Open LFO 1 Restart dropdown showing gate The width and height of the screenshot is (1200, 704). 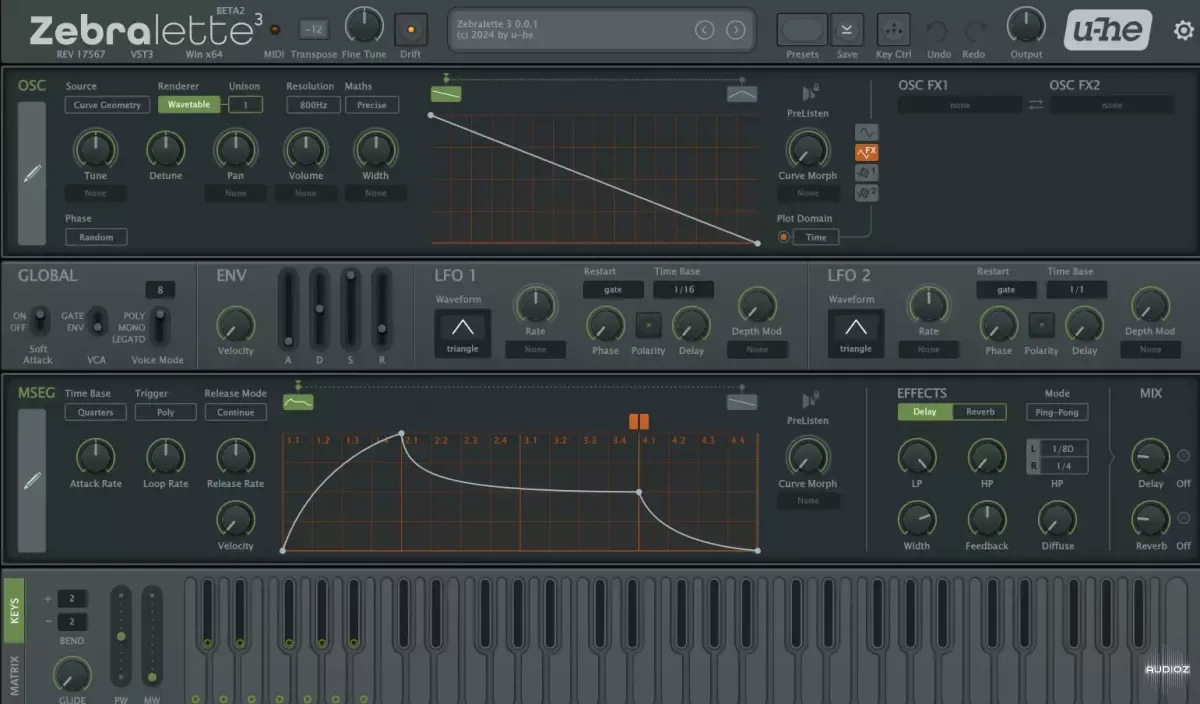point(613,289)
